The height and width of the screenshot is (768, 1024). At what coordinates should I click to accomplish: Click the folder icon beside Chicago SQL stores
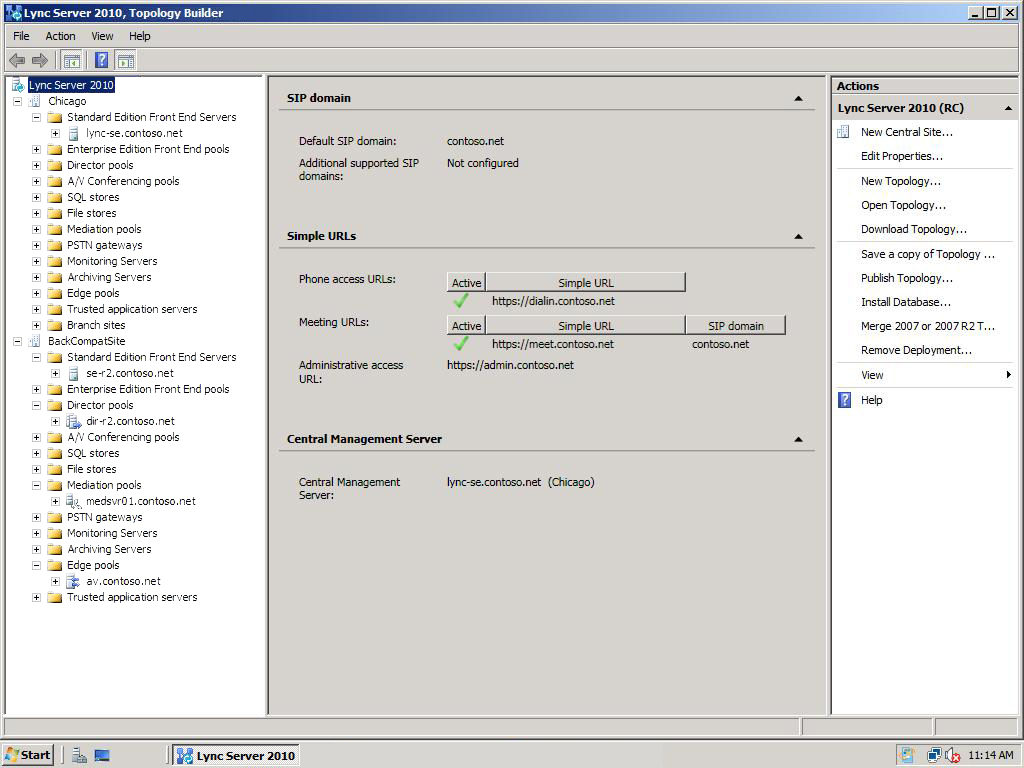tap(56, 197)
